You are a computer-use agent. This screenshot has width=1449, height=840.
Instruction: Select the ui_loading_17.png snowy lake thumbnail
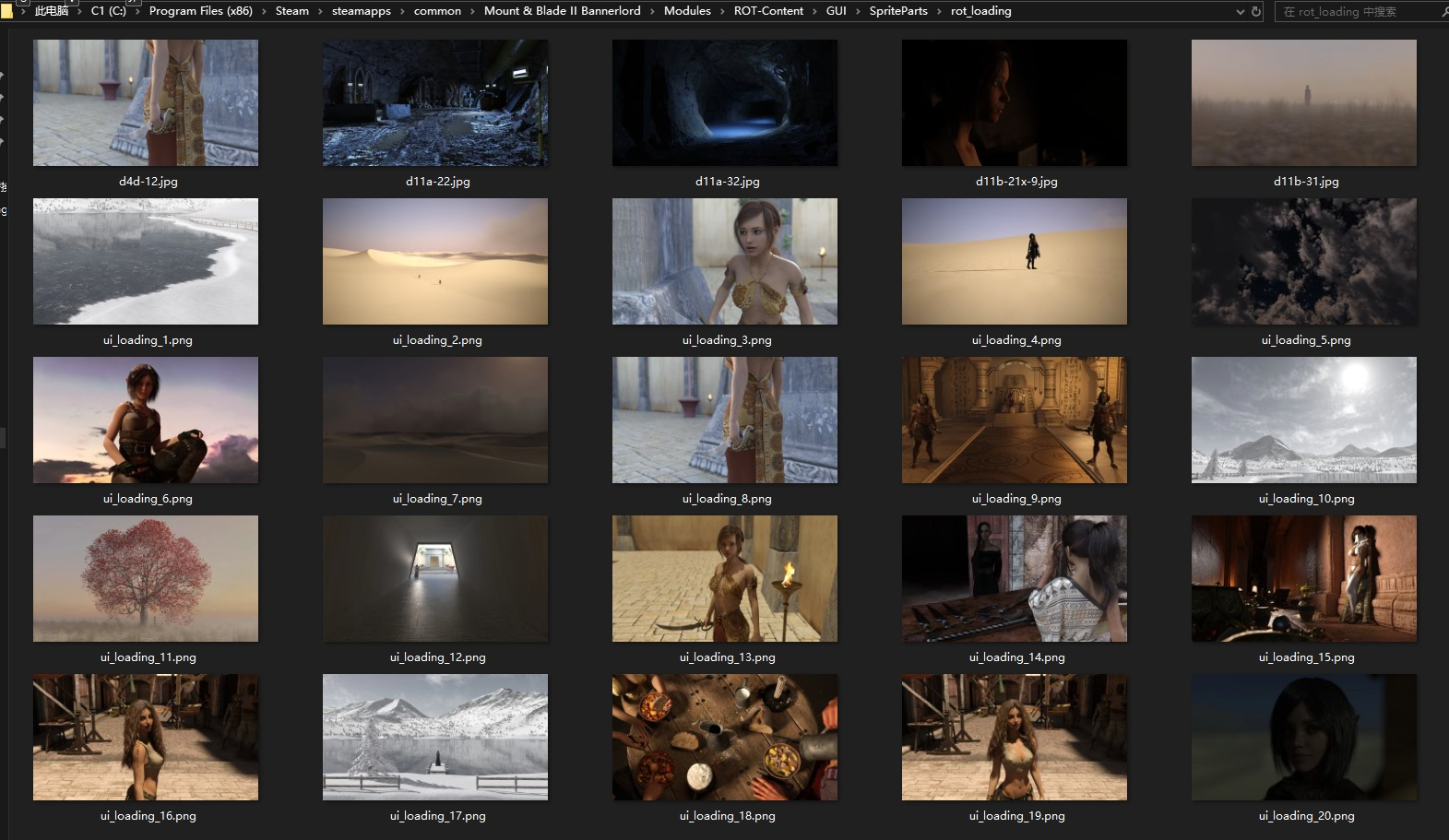435,737
